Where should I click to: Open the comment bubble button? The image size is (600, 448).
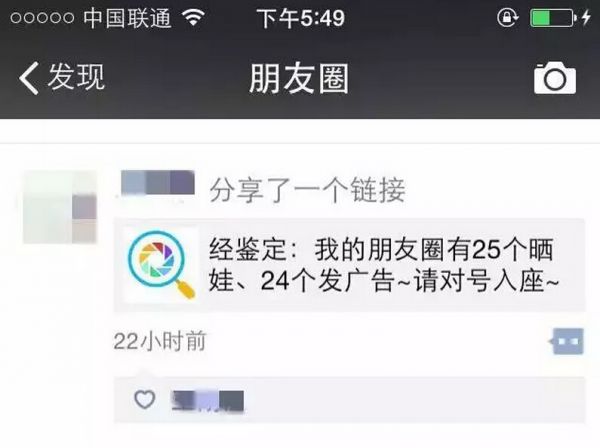click(568, 341)
